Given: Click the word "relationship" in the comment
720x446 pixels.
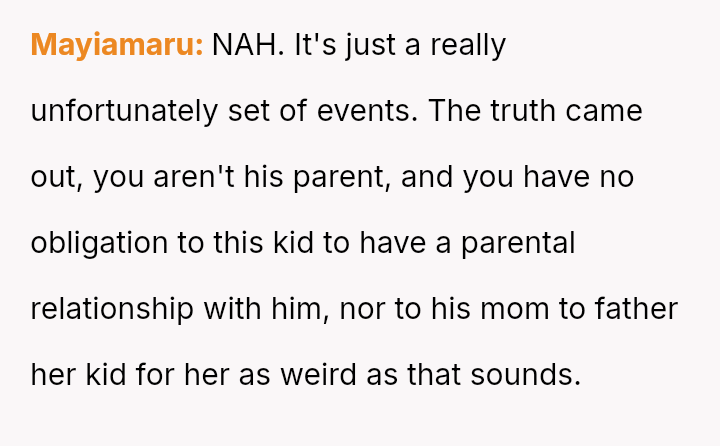Looking at the screenshot, I should pyautogui.click(x=112, y=309).
